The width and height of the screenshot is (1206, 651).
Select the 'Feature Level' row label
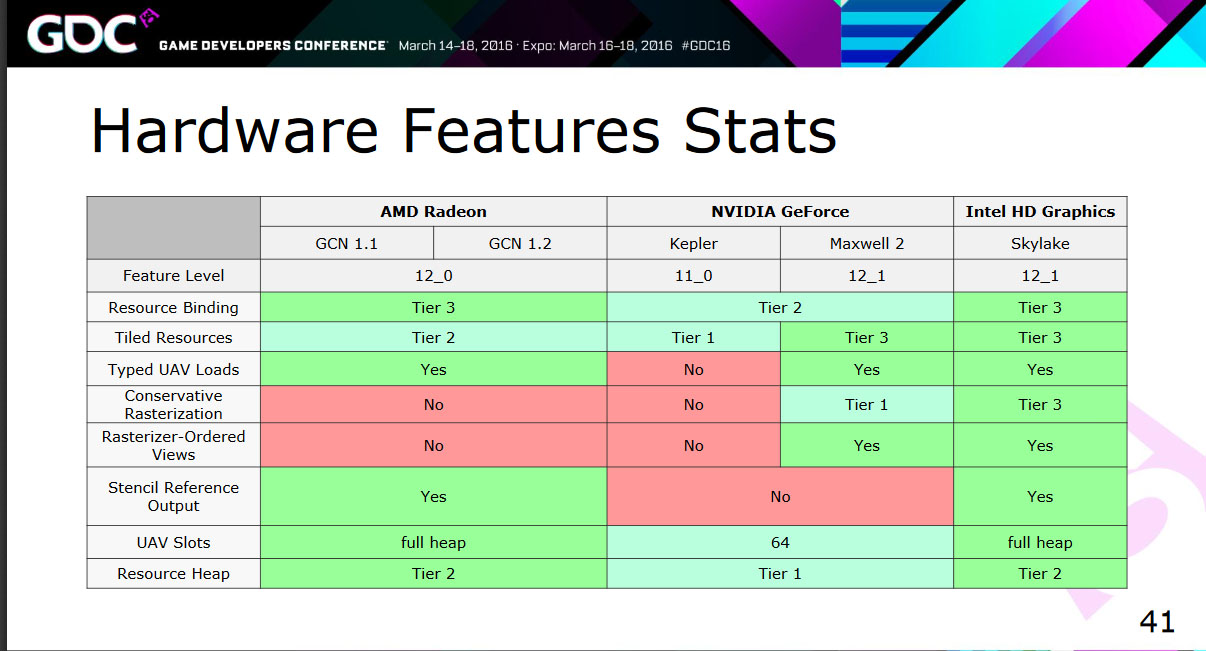[174, 276]
